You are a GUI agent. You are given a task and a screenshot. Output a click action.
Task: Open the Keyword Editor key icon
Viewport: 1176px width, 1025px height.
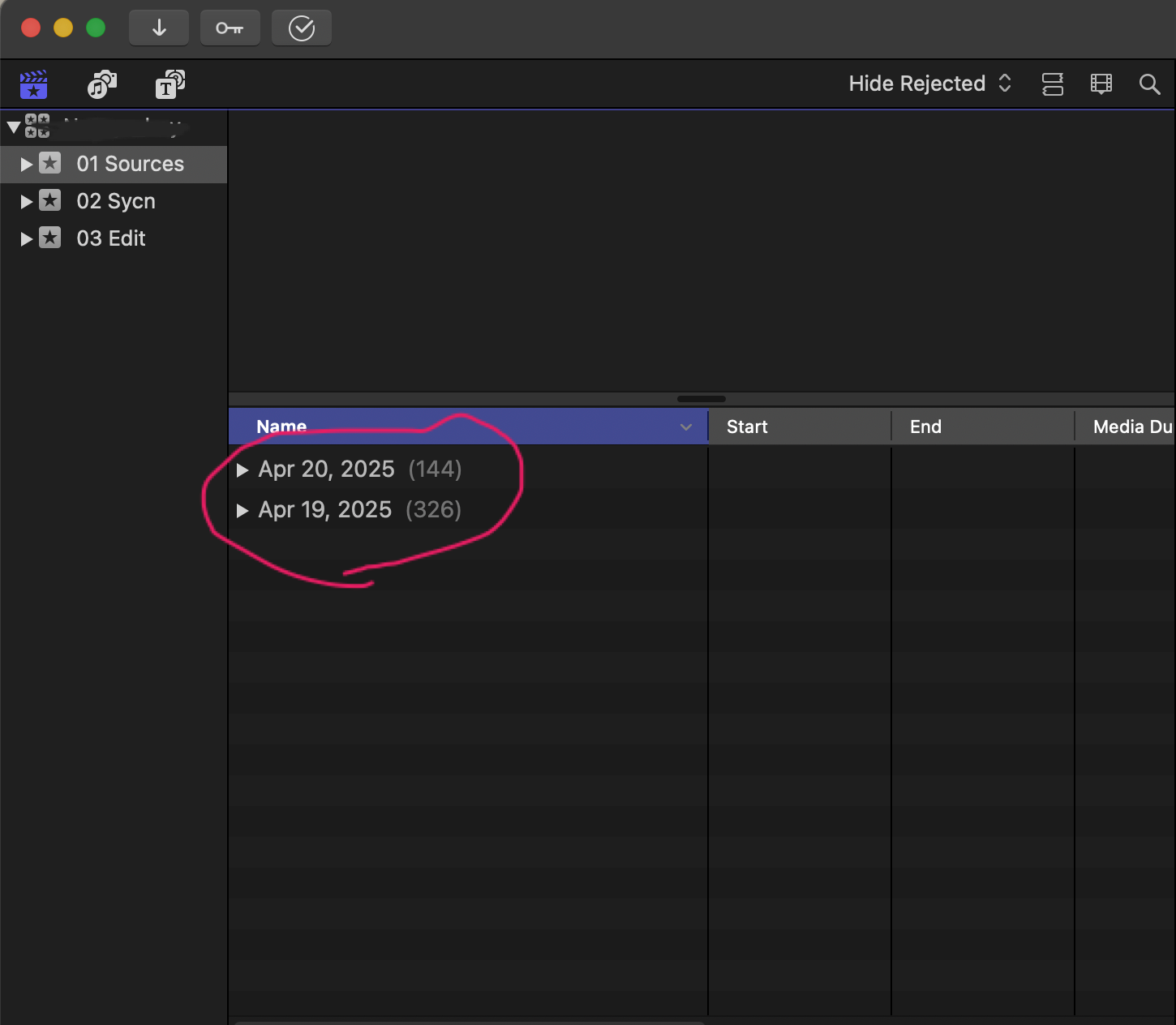coord(230,28)
